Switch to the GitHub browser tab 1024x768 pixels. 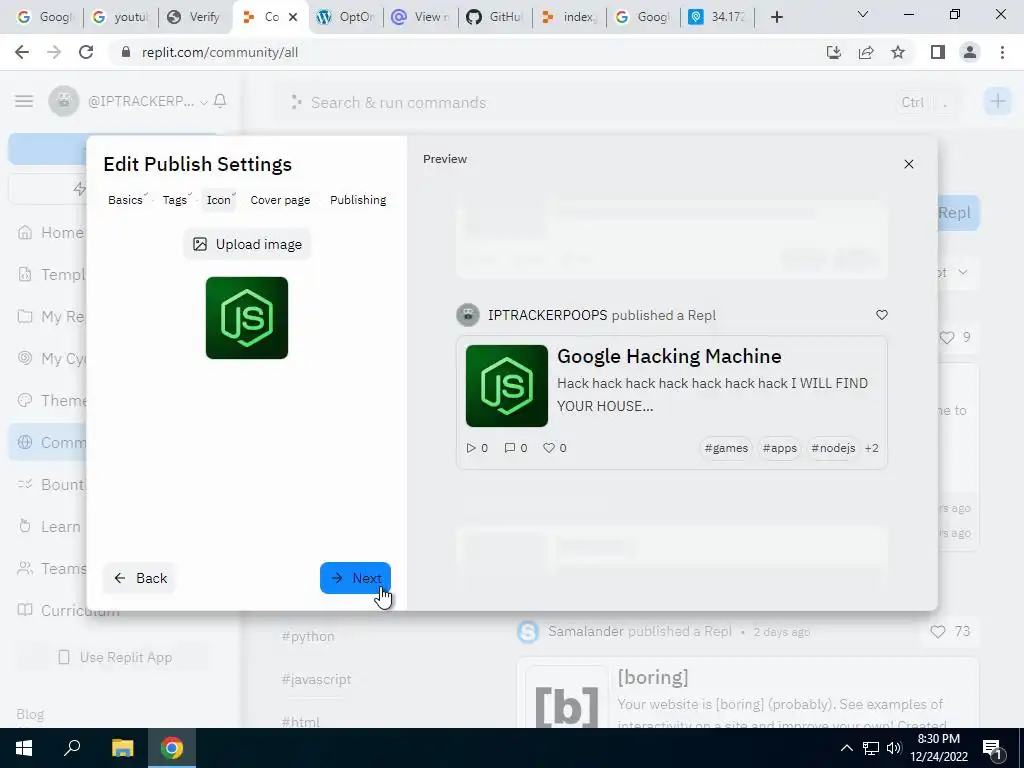(x=494, y=17)
